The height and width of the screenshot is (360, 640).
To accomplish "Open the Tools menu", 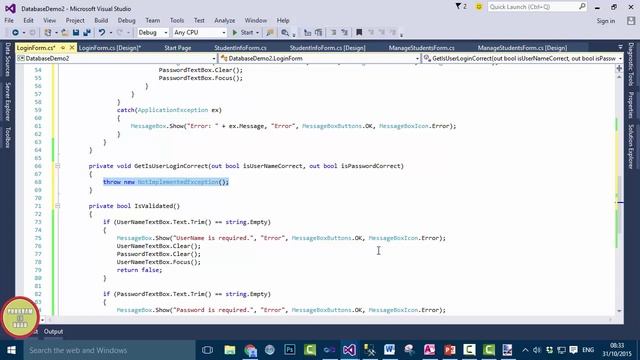I will click(x=177, y=20).
